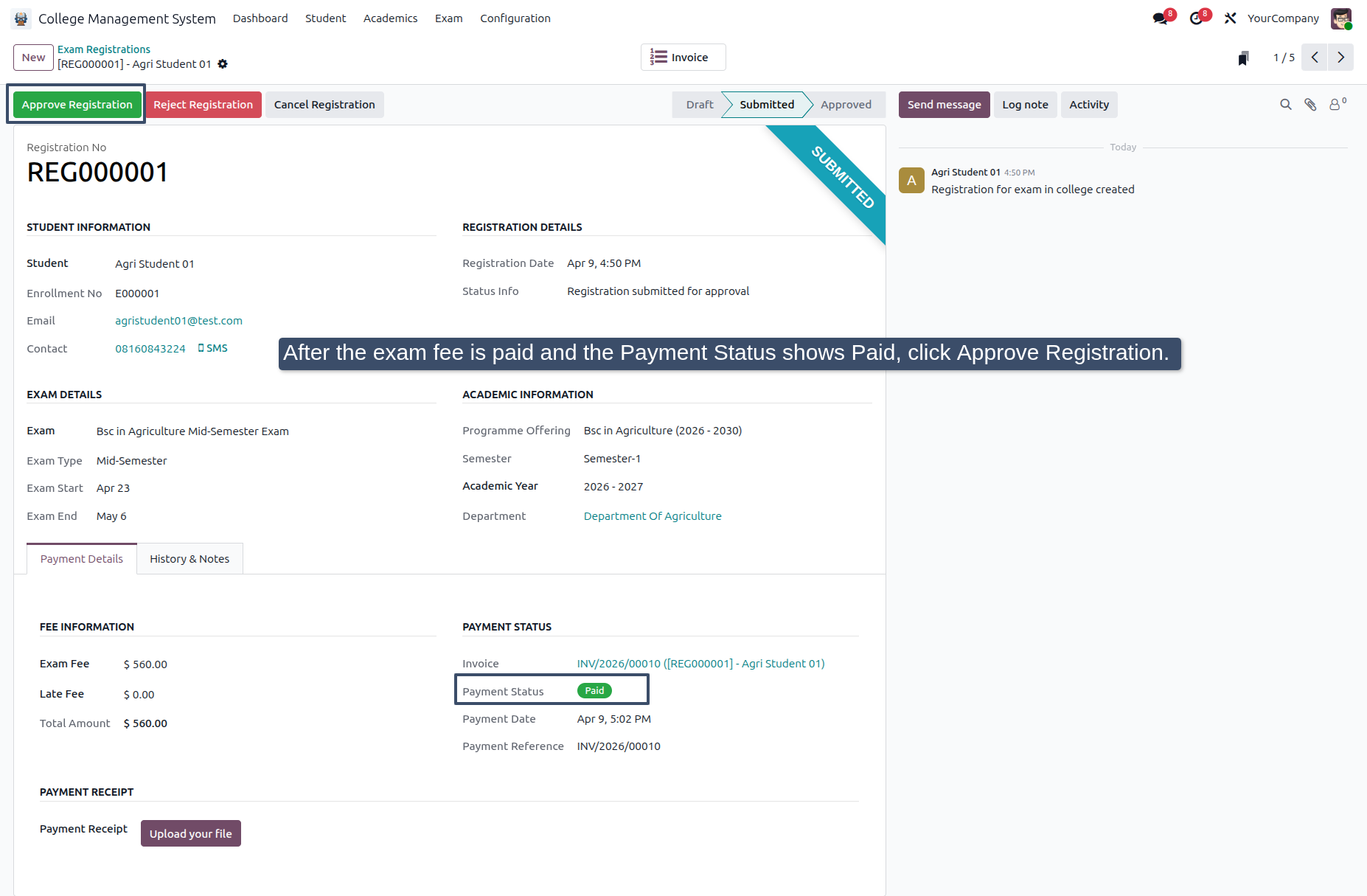Click the College Management System app logo
Viewport: 1367px width, 896px height.
pyautogui.click(x=21, y=18)
